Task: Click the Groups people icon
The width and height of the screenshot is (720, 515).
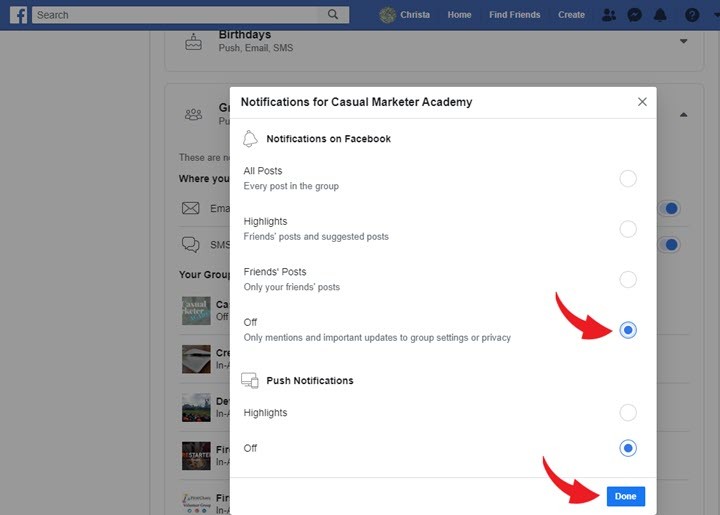Action: pos(193,114)
